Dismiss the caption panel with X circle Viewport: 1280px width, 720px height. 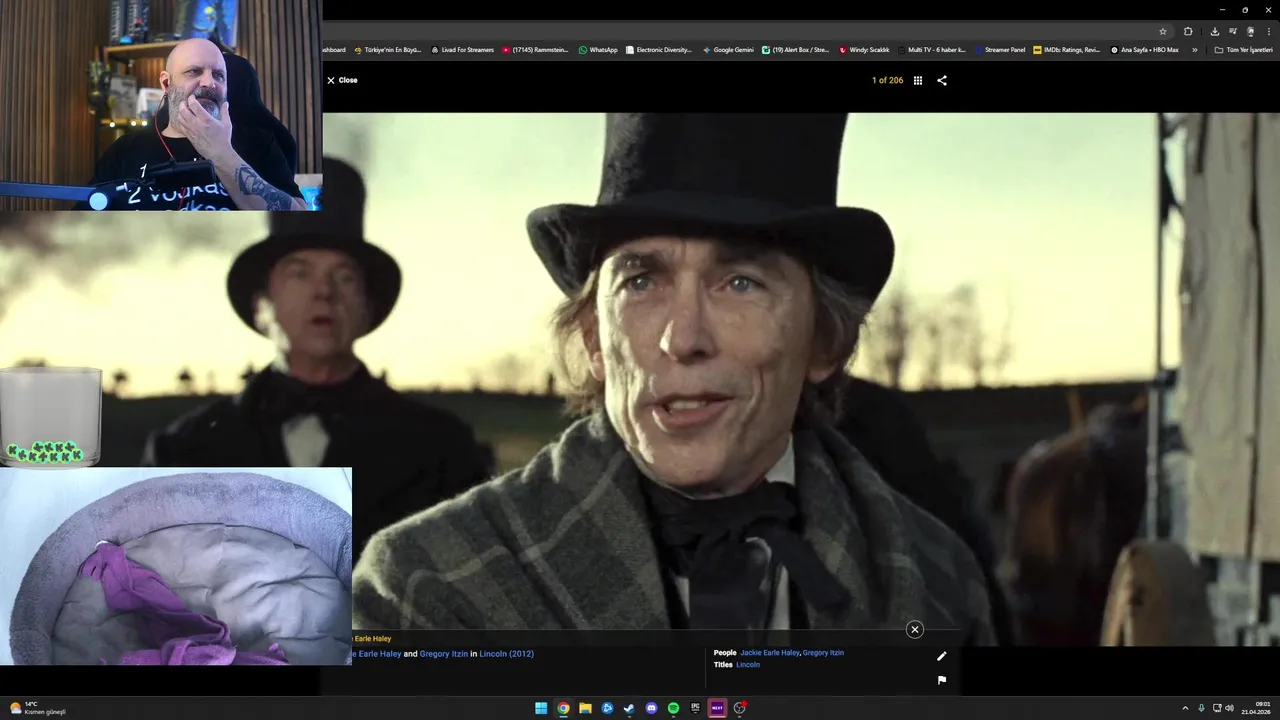point(914,629)
